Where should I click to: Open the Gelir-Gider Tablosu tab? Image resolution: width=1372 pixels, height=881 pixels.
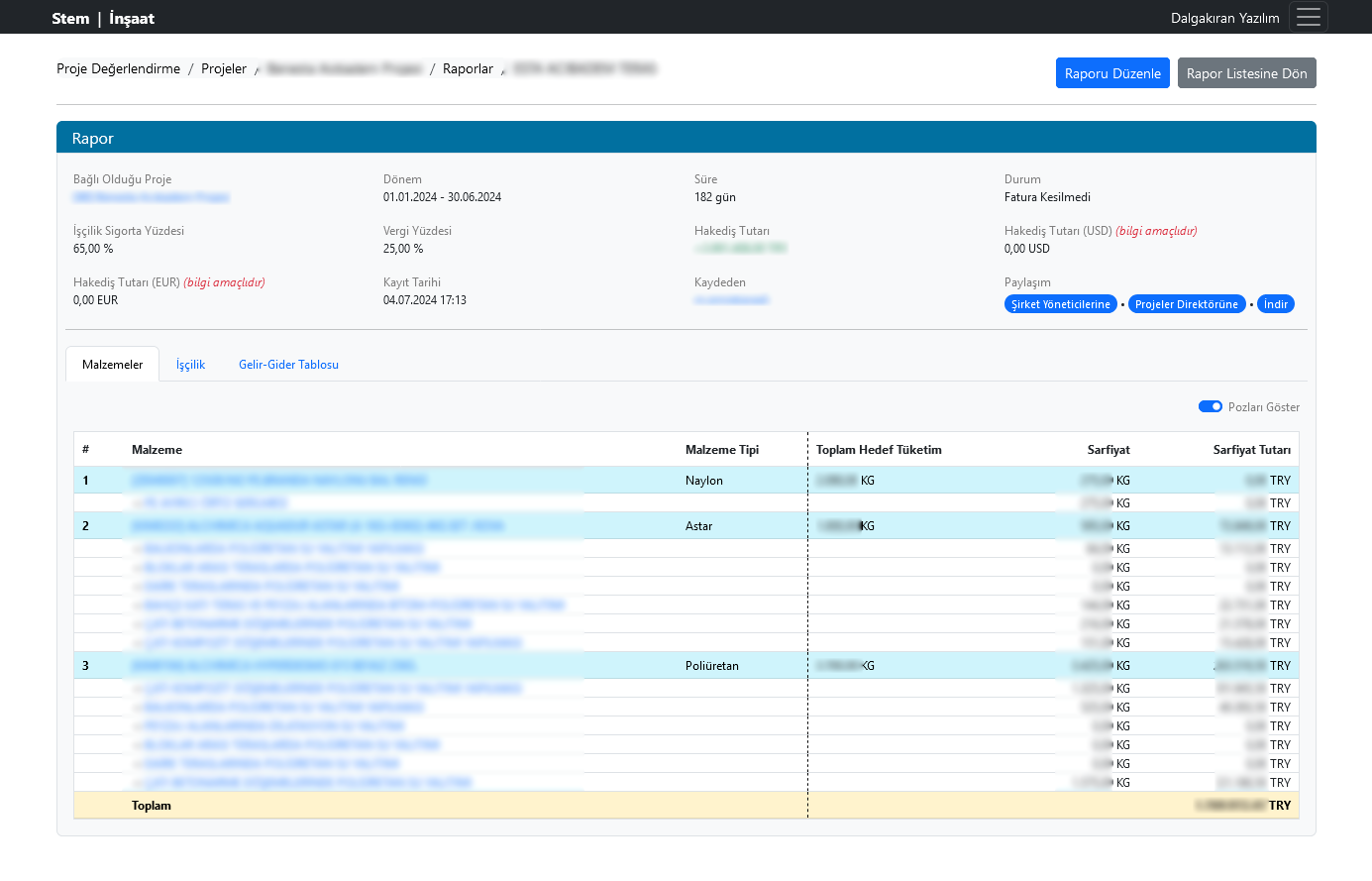pos(288,365)
